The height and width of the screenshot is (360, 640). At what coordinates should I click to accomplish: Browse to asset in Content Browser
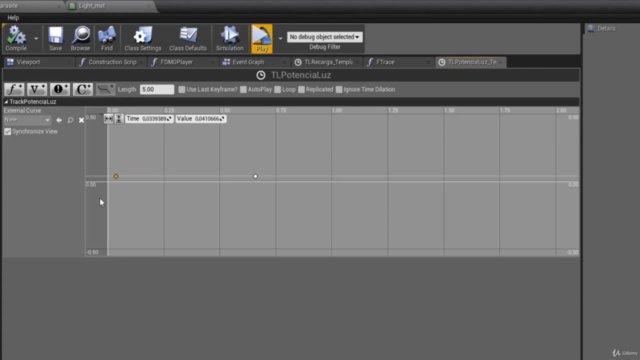tap(80, 38)
